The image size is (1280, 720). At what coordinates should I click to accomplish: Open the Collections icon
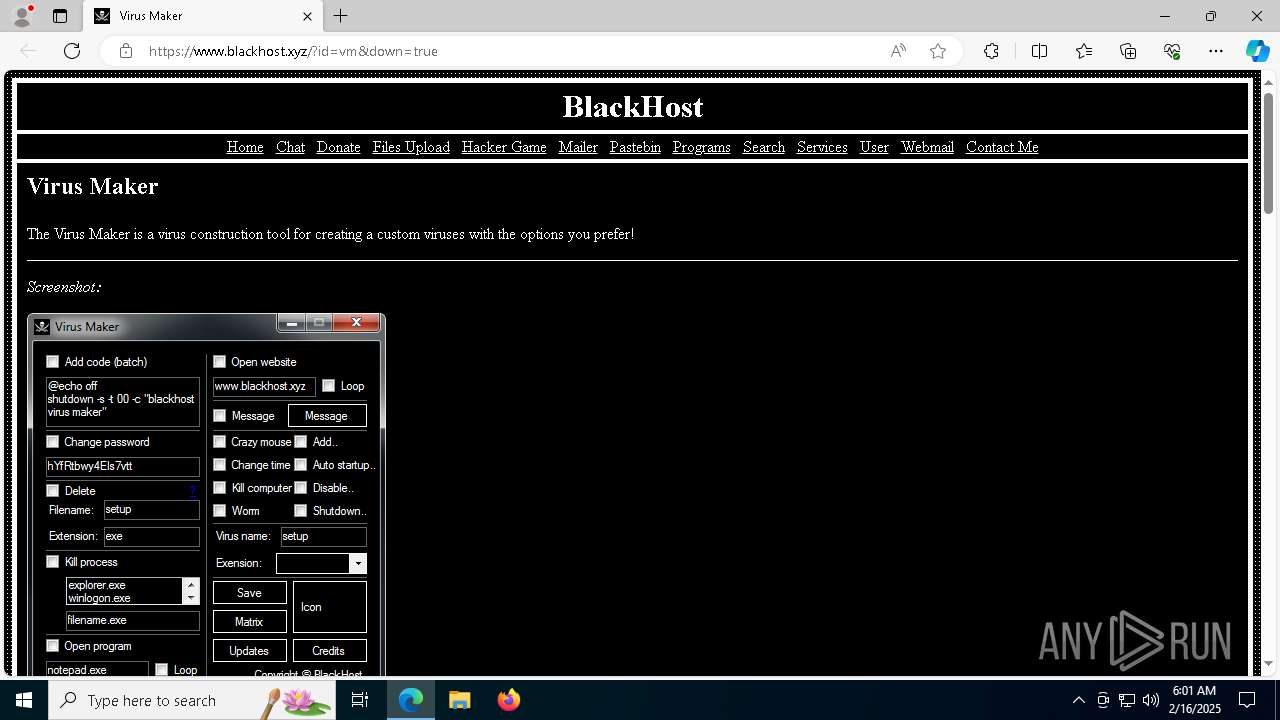click(1128, 51)
